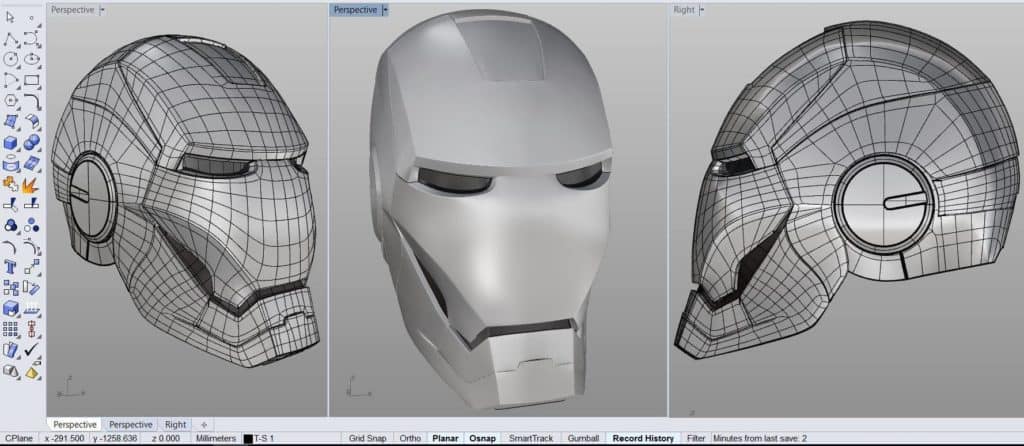Open the center active Perspective viewport menu arrow

point(386,10)
